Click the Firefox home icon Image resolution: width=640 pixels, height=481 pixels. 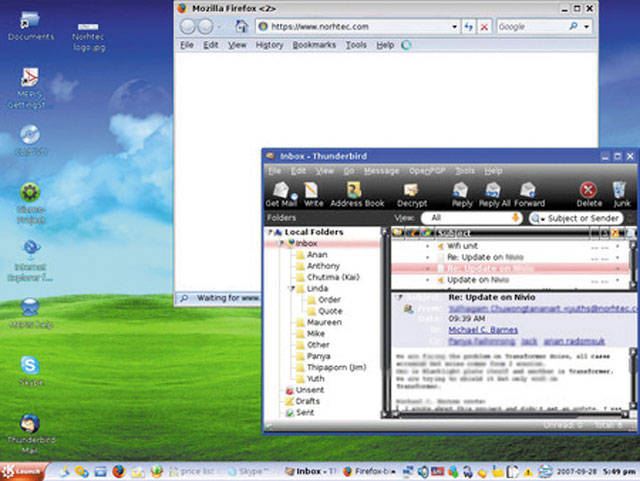(x=242, y=27)
